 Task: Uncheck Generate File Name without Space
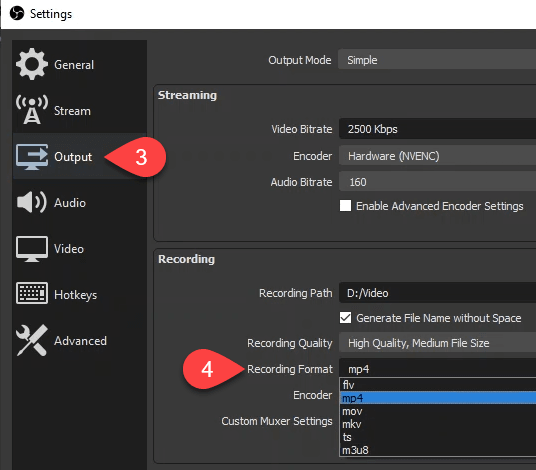[345, 318]
